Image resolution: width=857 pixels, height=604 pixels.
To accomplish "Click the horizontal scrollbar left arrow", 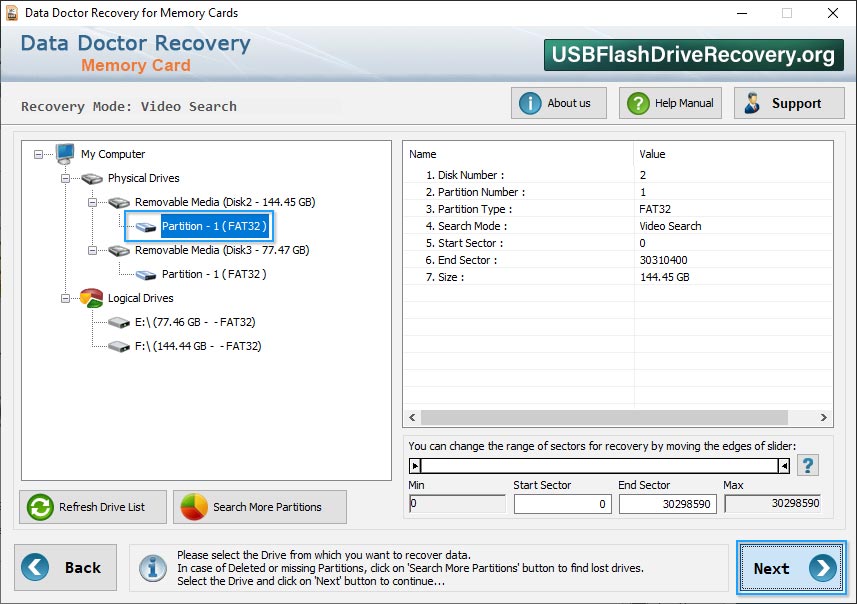I will click(412, 418).
